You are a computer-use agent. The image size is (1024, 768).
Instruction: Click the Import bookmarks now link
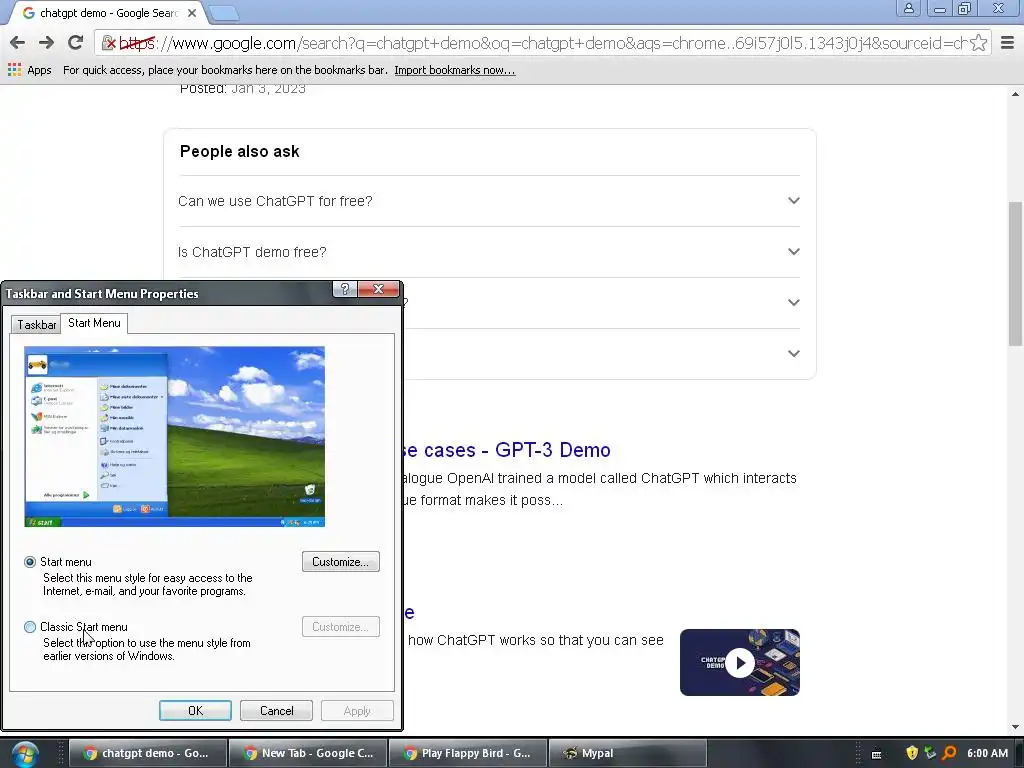click(455, 70)
